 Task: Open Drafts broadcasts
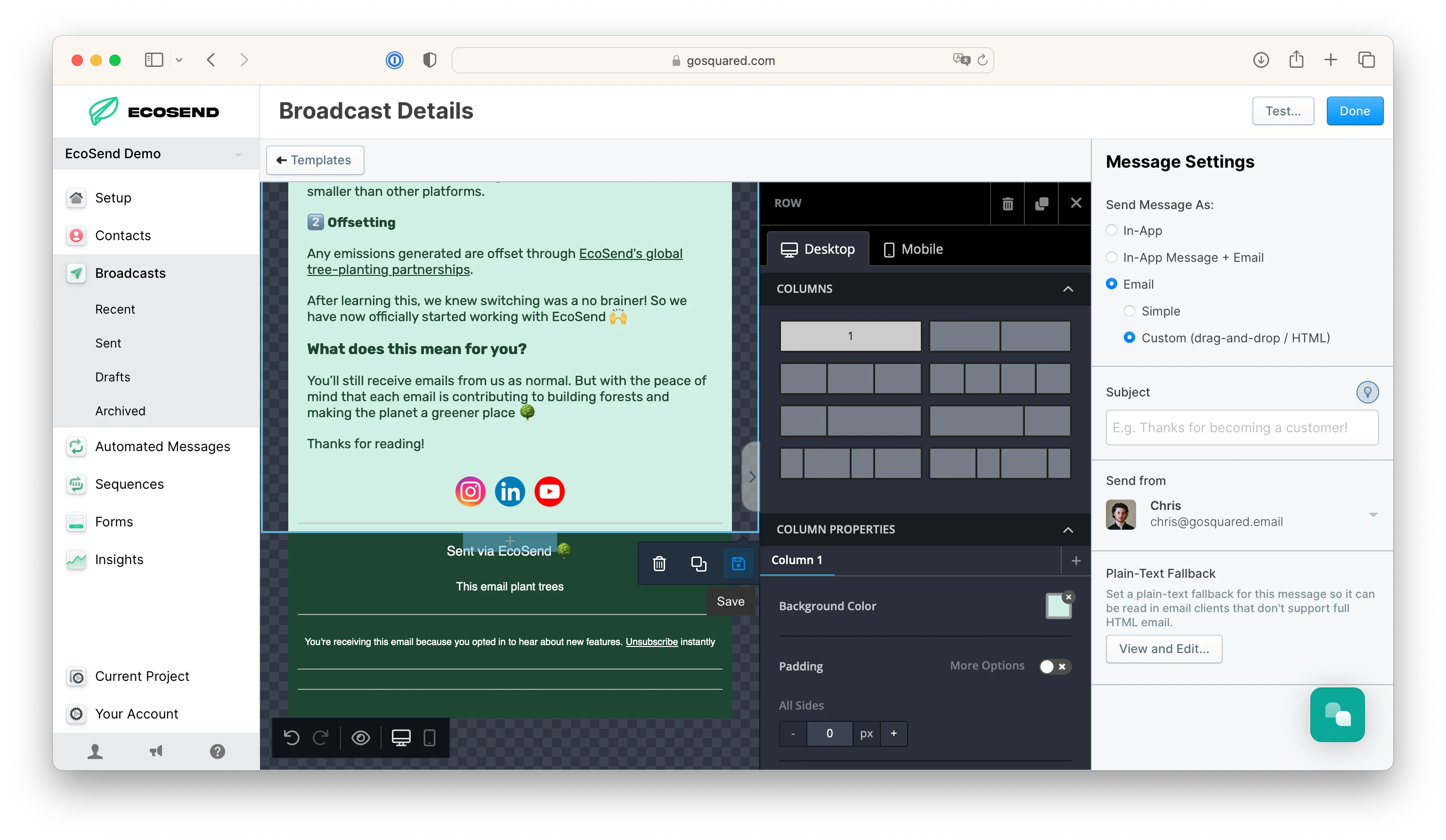tap(113, 377)
